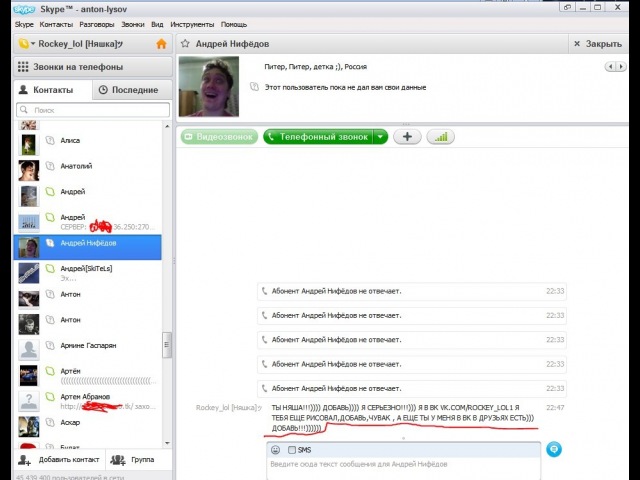The width and height of the screenshot is (640, 480).
Task: Select Андрей Нифёдов in contact list
Action: point(88,247)
